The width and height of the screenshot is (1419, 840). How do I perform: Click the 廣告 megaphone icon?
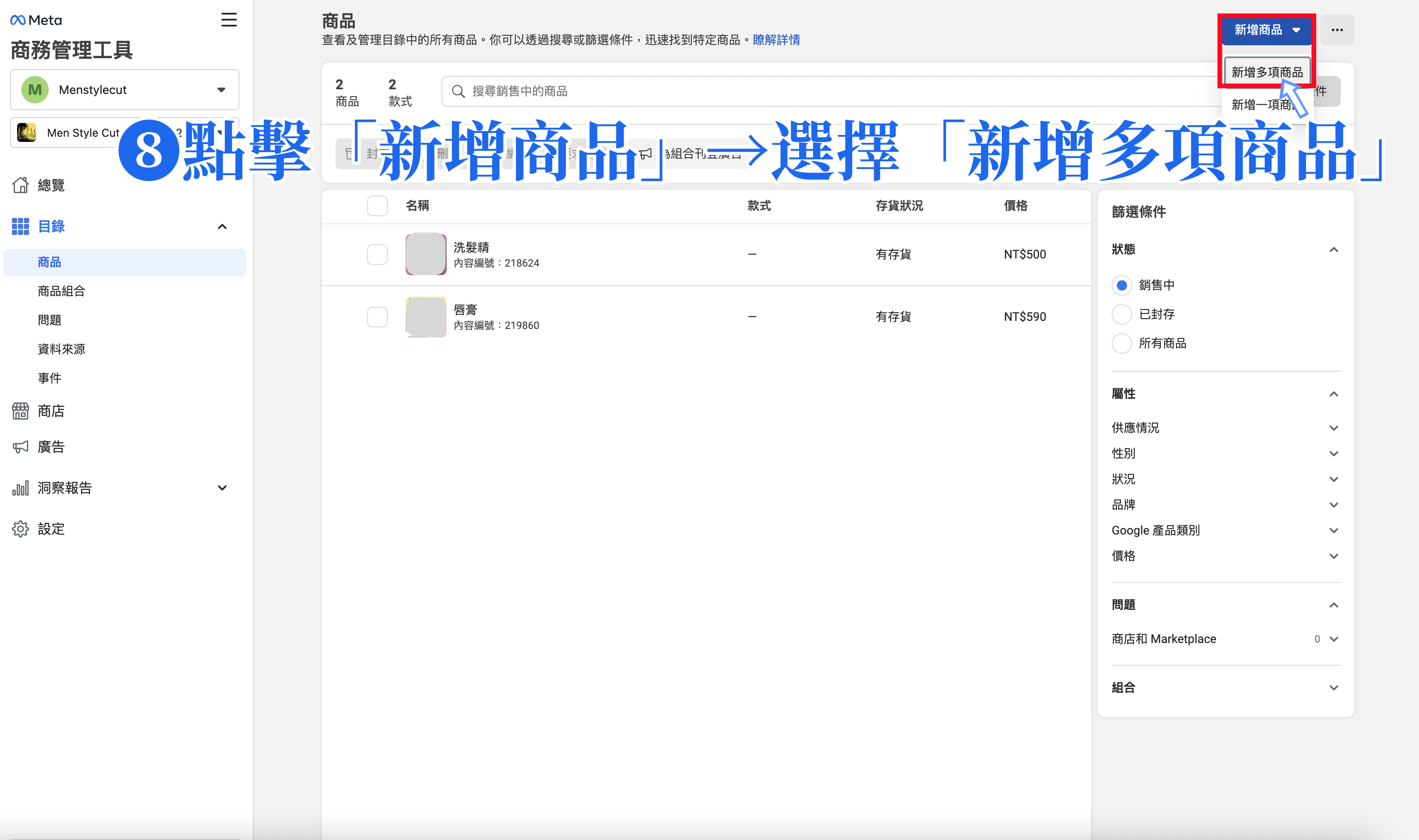click(x=21, y=446)
